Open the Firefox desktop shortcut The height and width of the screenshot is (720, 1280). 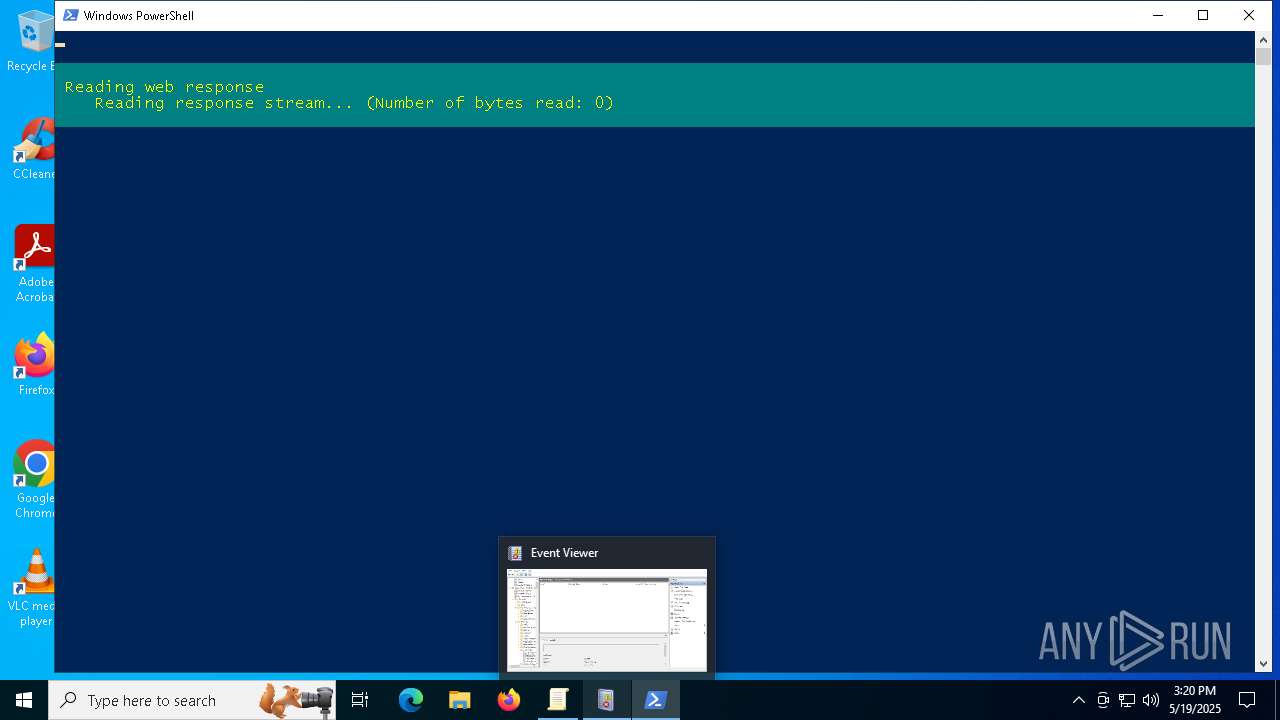tap(34, 364)
